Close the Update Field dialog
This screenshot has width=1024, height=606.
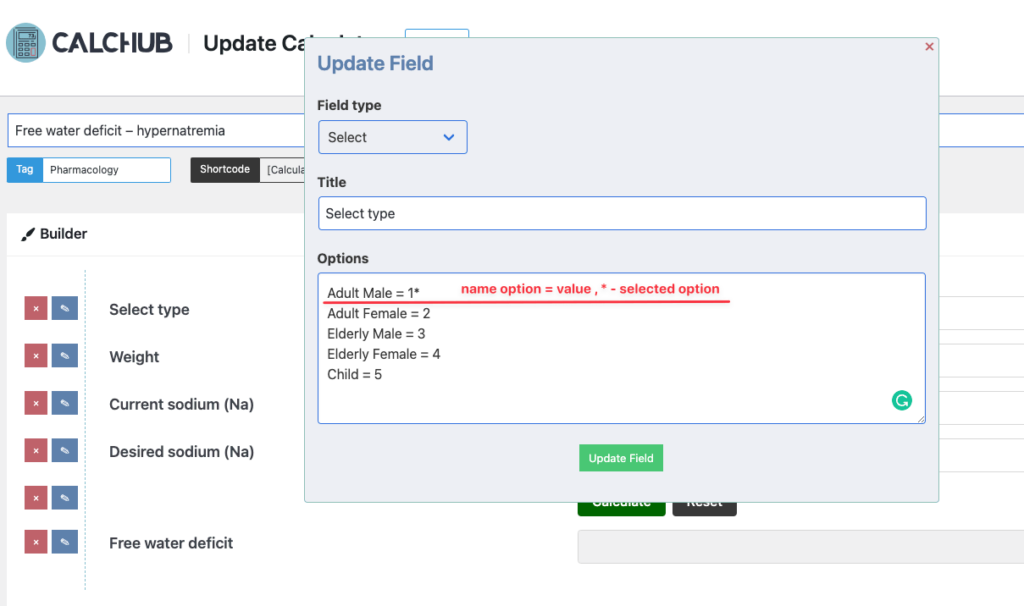click(x=928, y=46)
